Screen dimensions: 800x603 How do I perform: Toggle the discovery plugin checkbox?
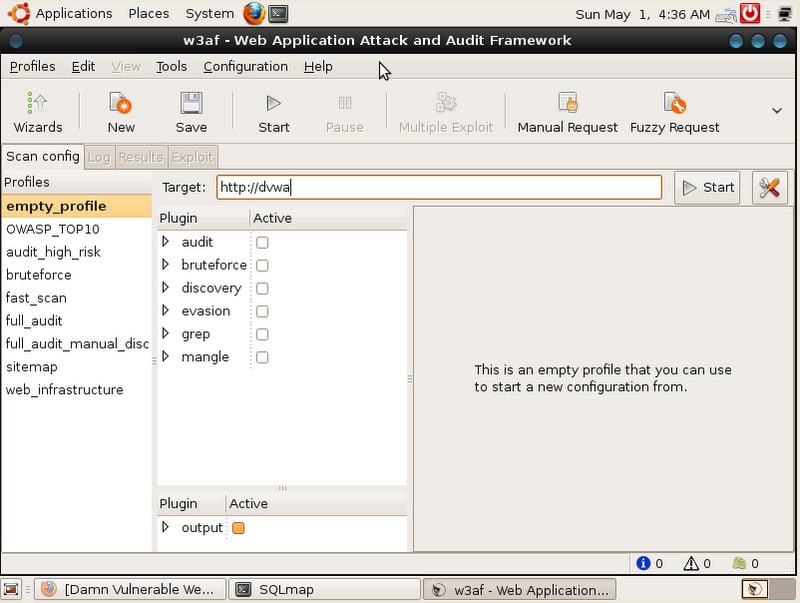(262, 288)
